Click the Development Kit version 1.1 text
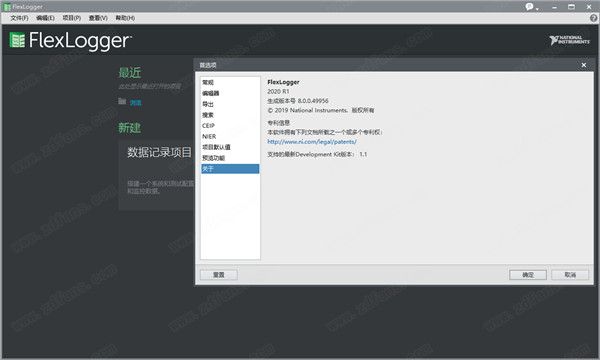Viewport: 600px width, 360px height. [x=317, y=154]
